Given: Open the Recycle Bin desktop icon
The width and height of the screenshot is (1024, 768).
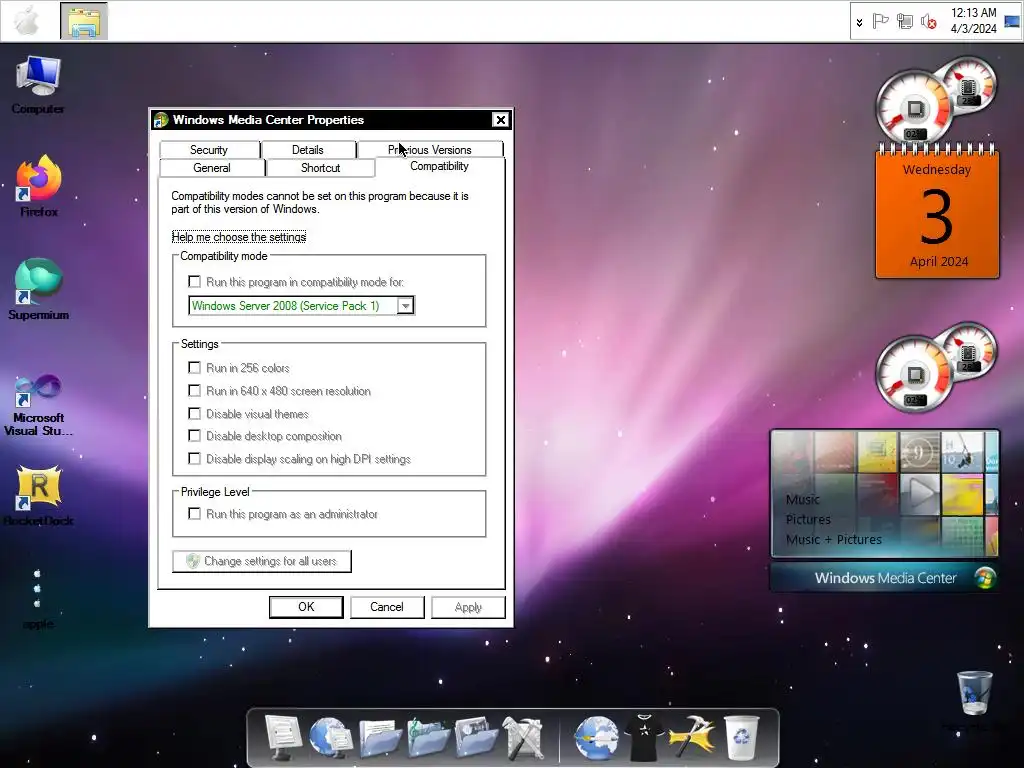Looking at the screenshot, I should tap(974, 694).
